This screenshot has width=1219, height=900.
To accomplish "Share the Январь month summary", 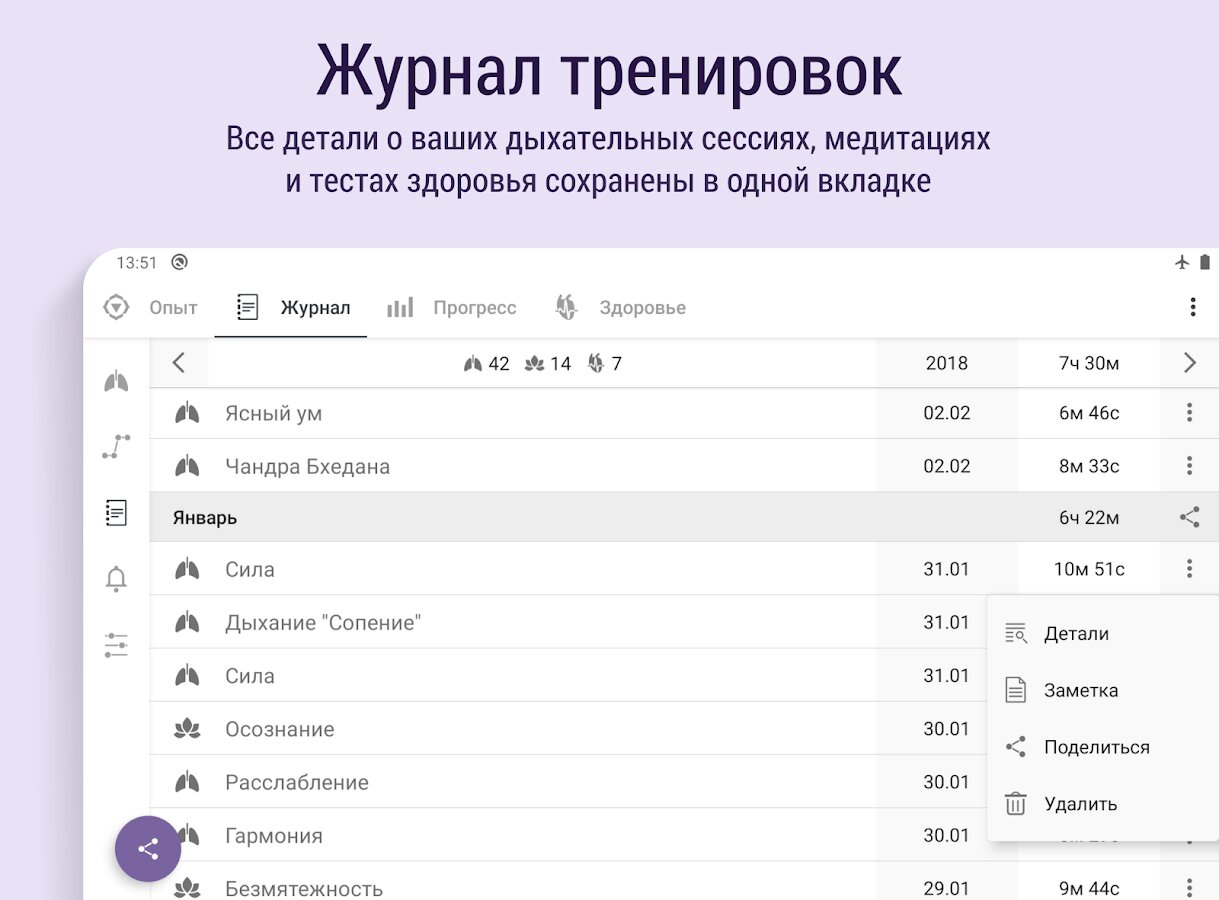I will coord(1189,517).
